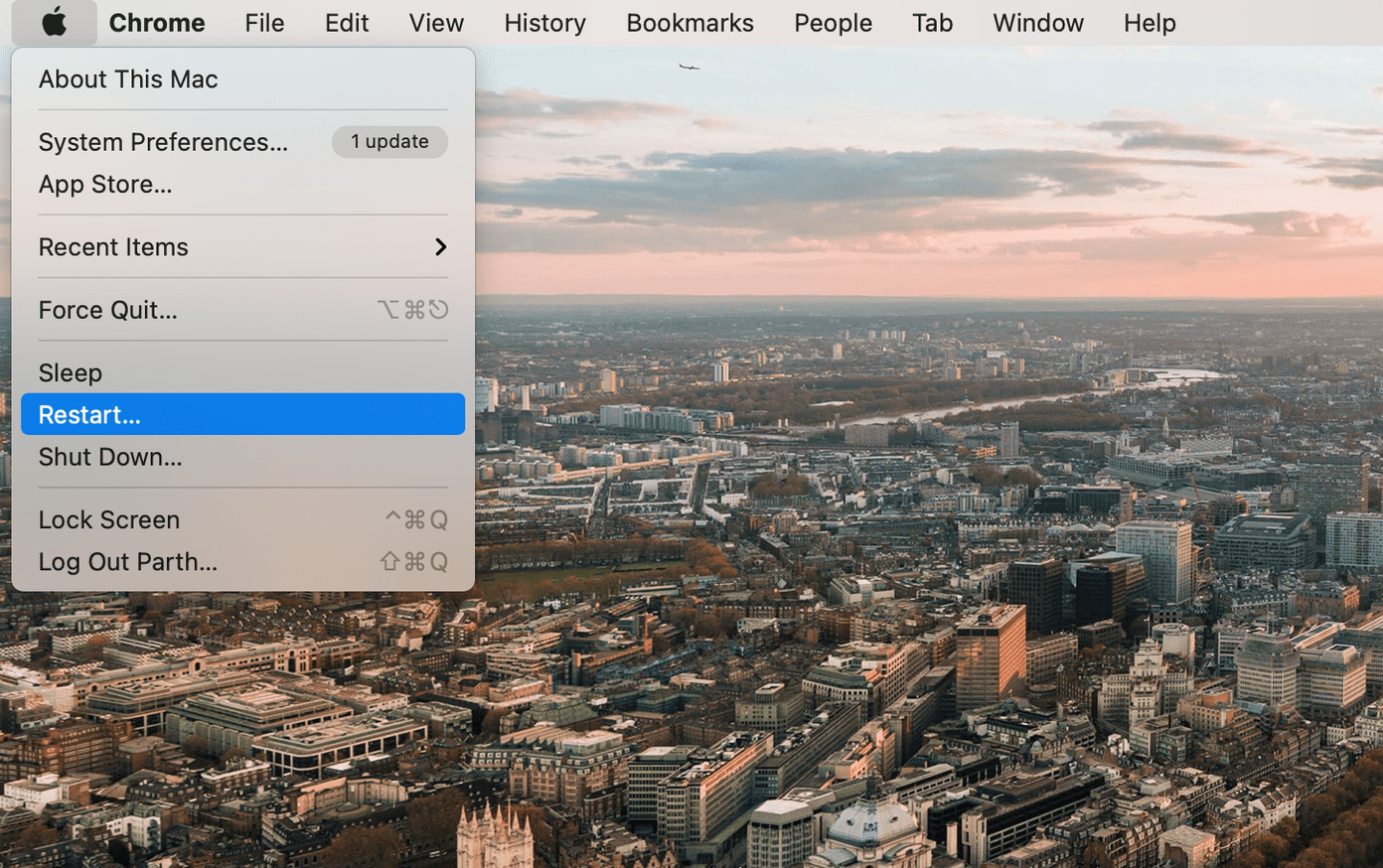The image size is (1383, 868).
Task: Click the 1 update badge
Action: tap(389, 142)
